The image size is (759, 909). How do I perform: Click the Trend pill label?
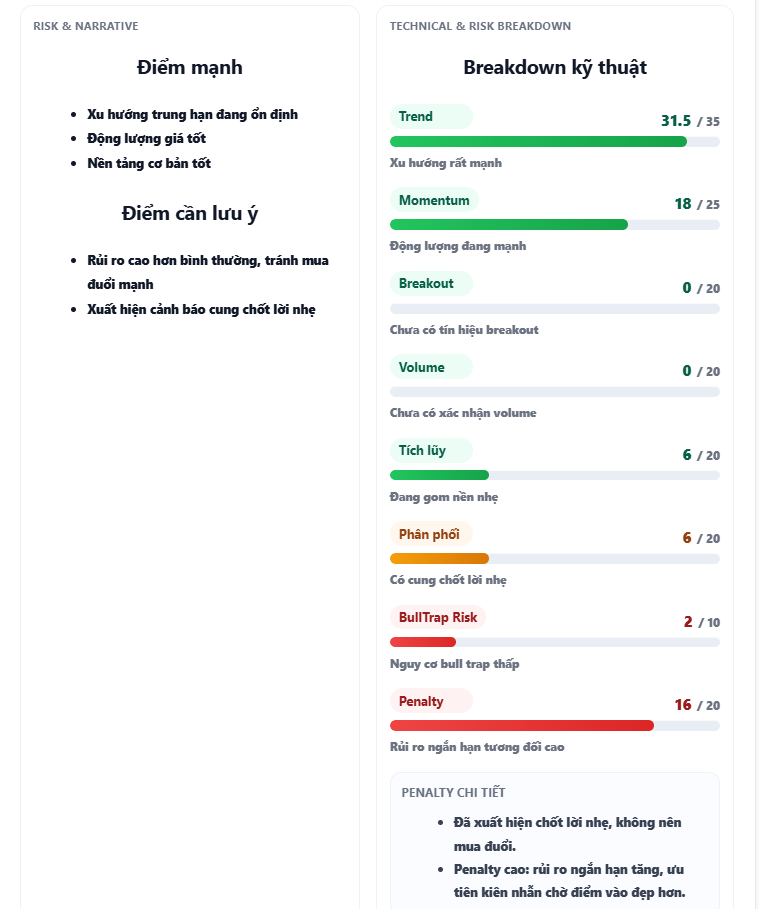coord(416,117)
